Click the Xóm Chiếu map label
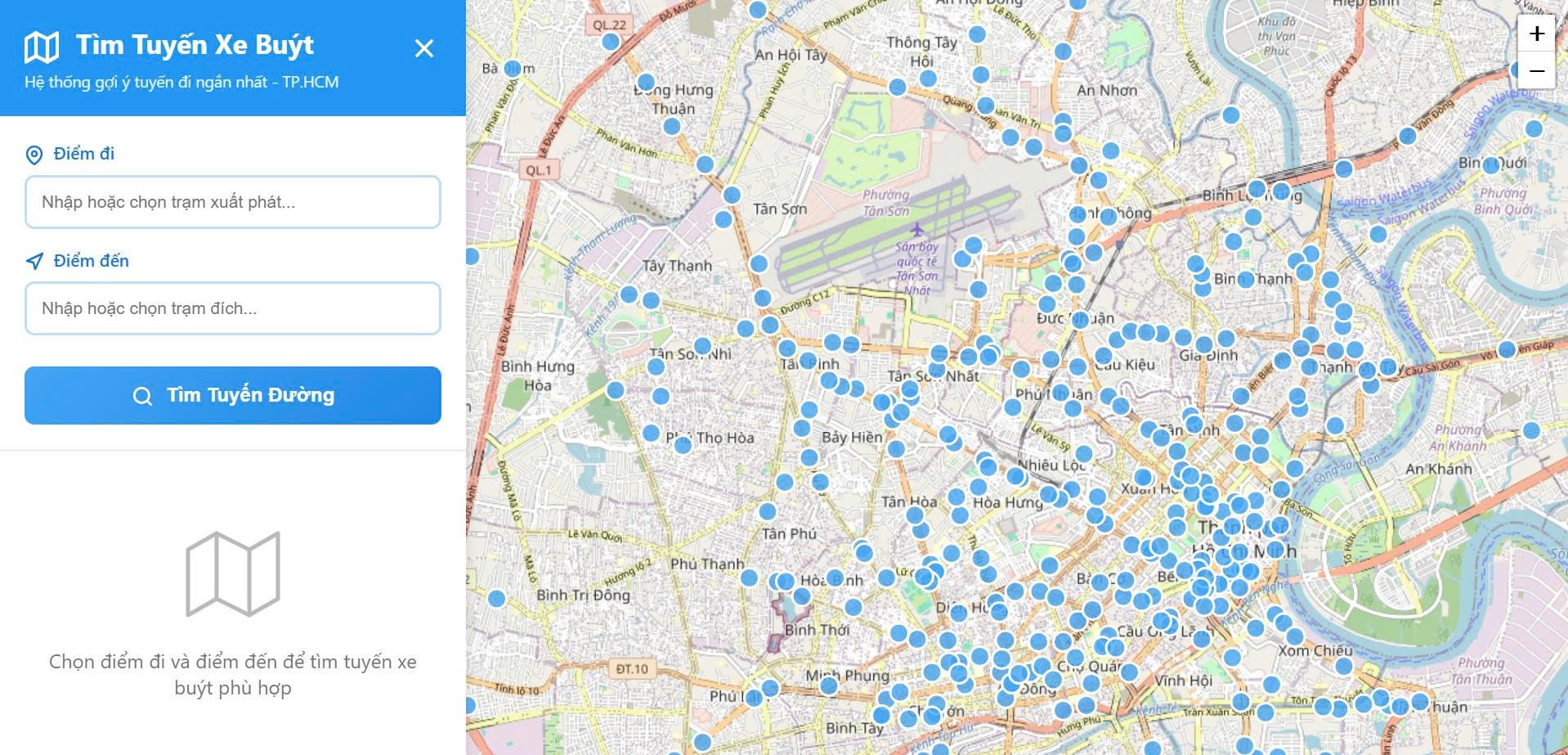Image resolution: width=1568 pixels, height=755 pixels. tap(1315, 650)
